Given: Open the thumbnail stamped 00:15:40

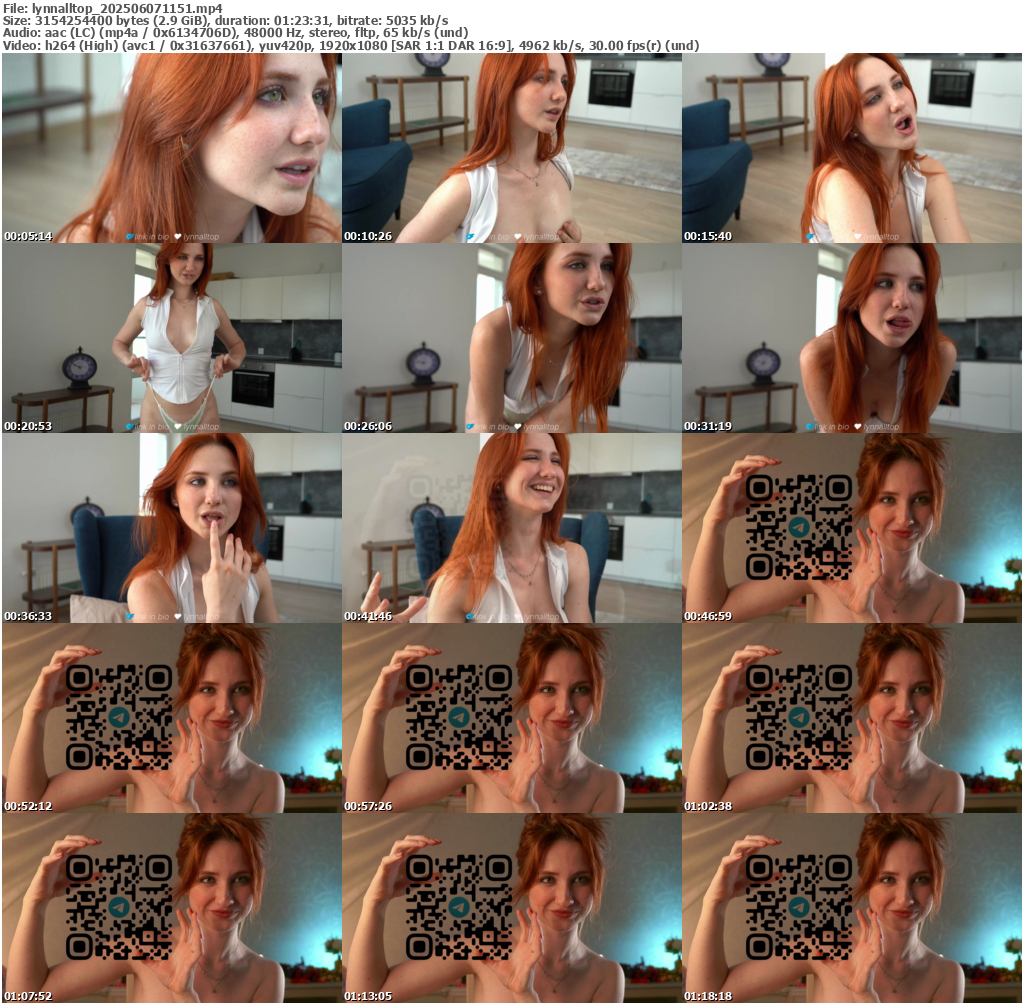Looking at the screenshot, I should [851, 148].
